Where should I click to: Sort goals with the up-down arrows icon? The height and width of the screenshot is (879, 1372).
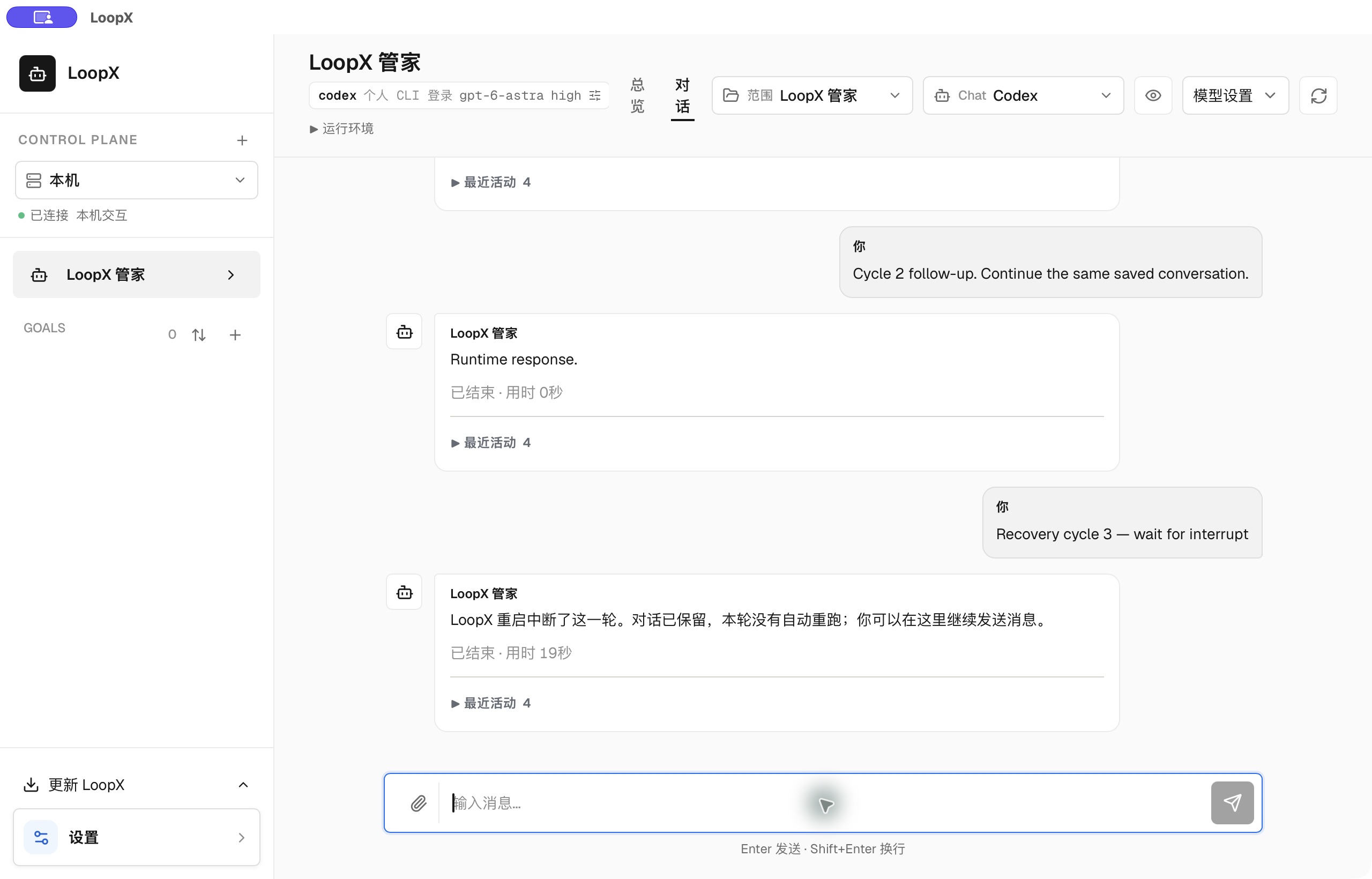tap(199, 334)
